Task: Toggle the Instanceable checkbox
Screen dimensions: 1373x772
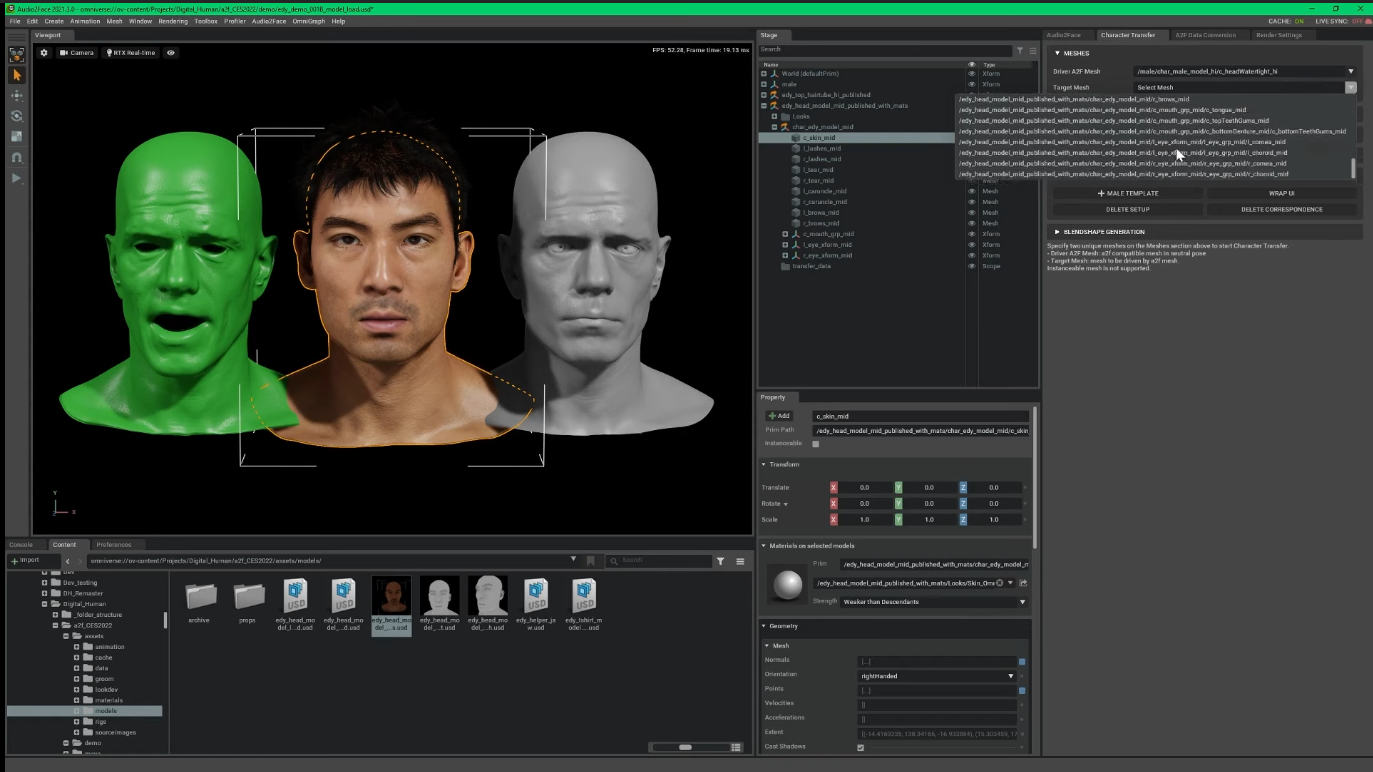Action: click(x=816, y=444)
